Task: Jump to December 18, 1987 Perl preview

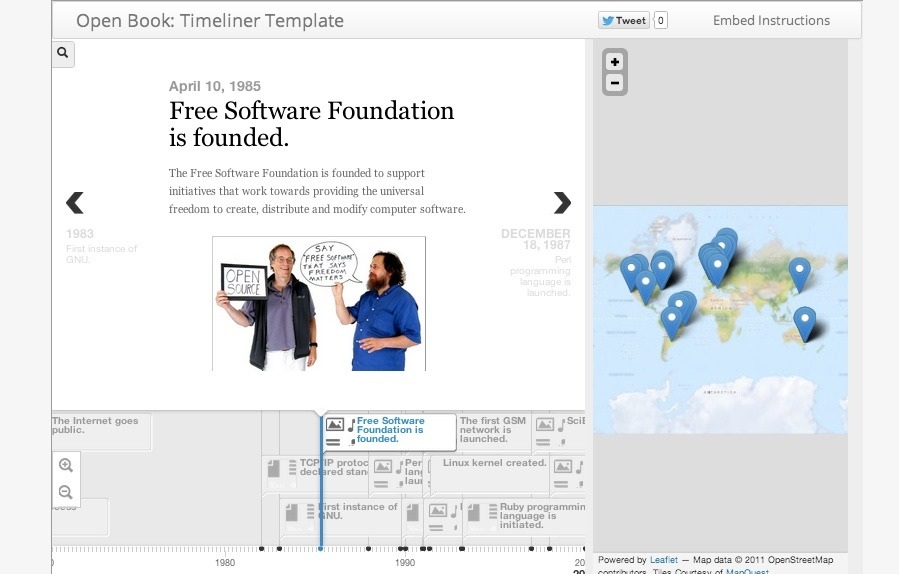Action: pyautogui.click(x=536, y=262)
